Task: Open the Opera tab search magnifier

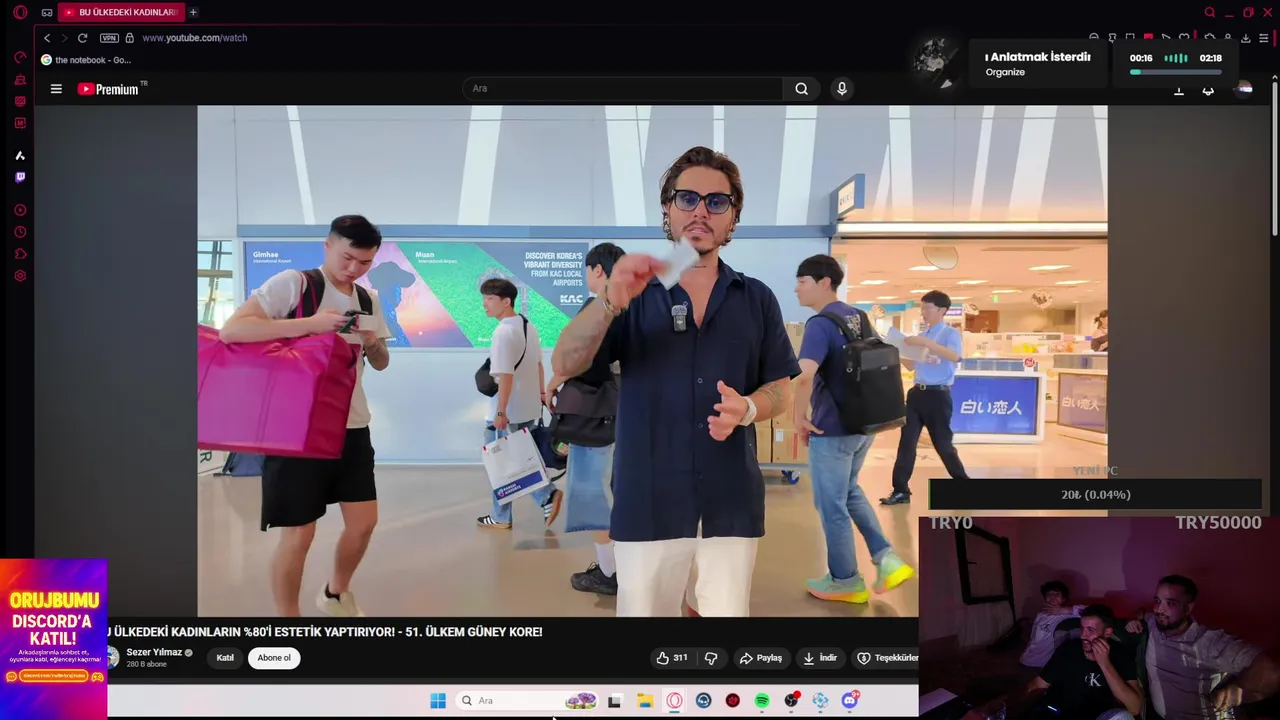Action: tap(1210, 12)
